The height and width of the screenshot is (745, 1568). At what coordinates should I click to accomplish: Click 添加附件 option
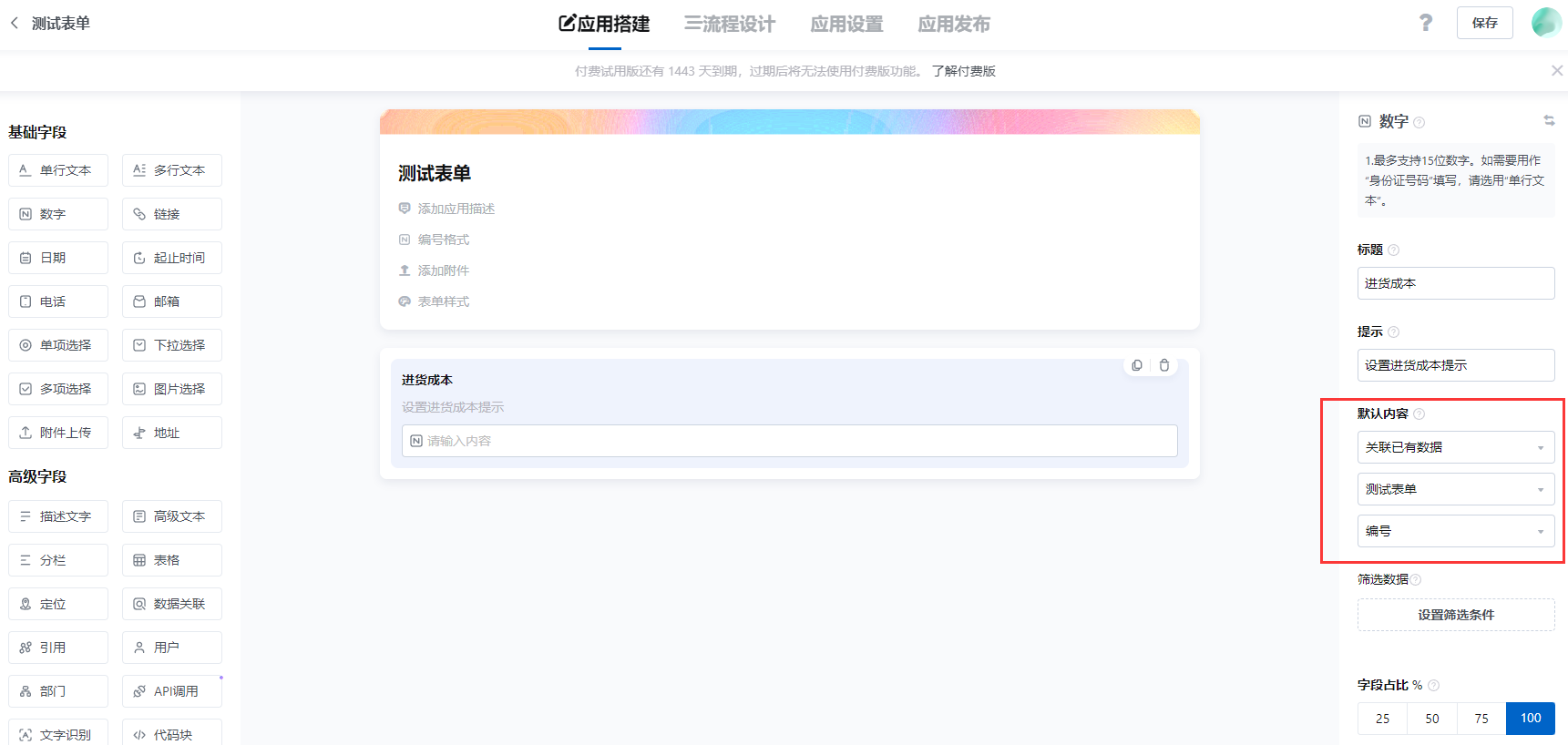point(434,270)
